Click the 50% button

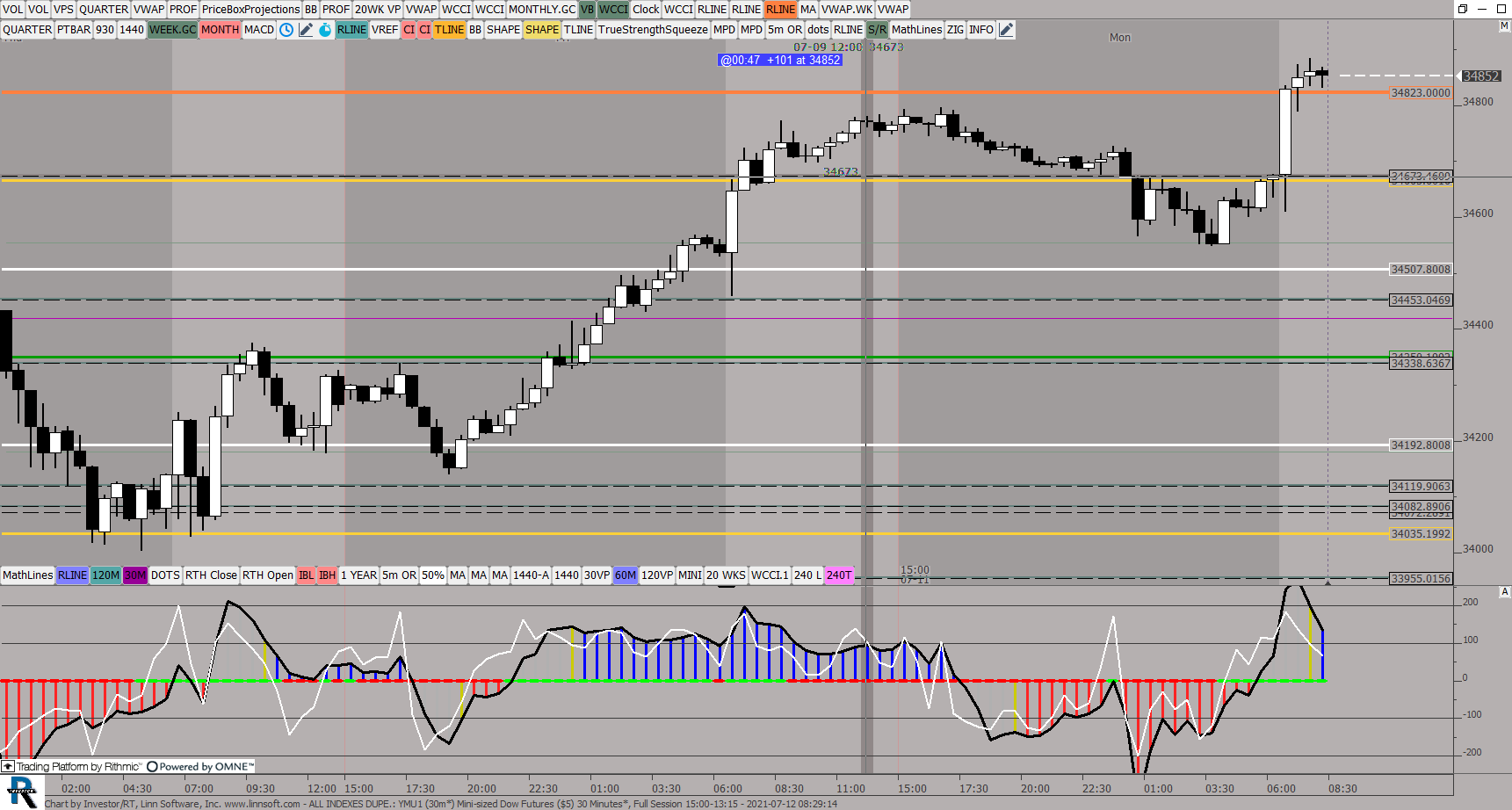tap(433, 575)
